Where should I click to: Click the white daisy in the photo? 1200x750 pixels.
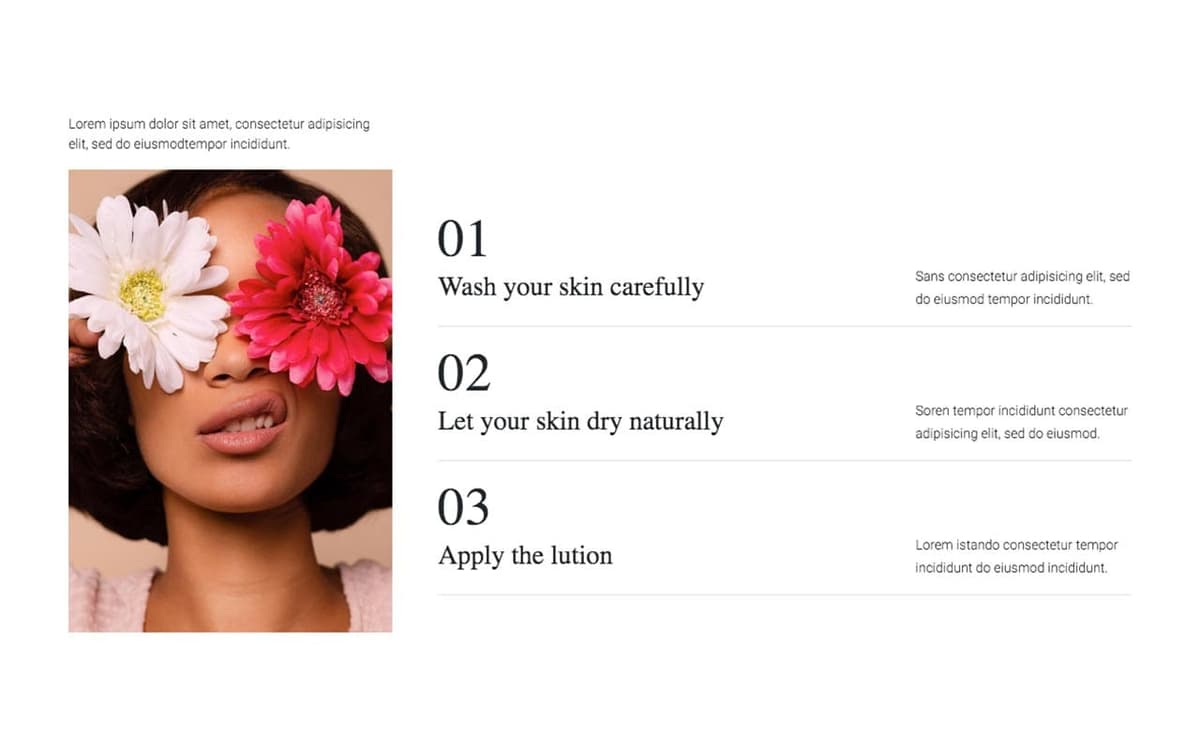(x=145, y=290)
